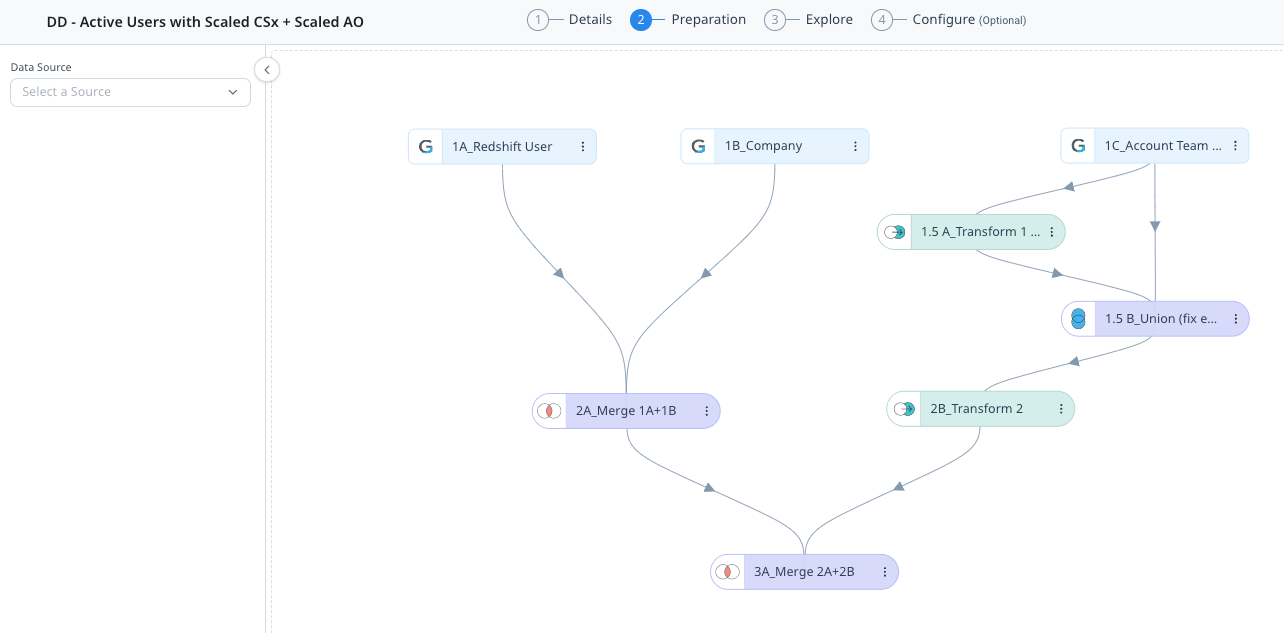
Task: Click the Google icon on 1B_Company node
Action: click(698, 146)
